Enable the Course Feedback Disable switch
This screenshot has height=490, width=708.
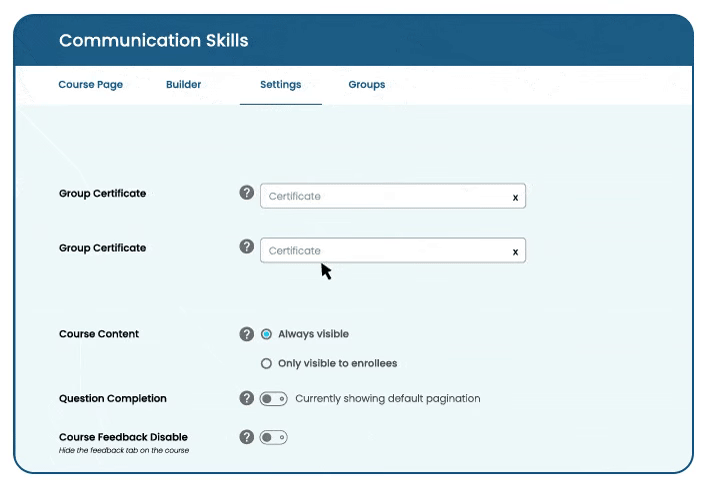(273, 437)
